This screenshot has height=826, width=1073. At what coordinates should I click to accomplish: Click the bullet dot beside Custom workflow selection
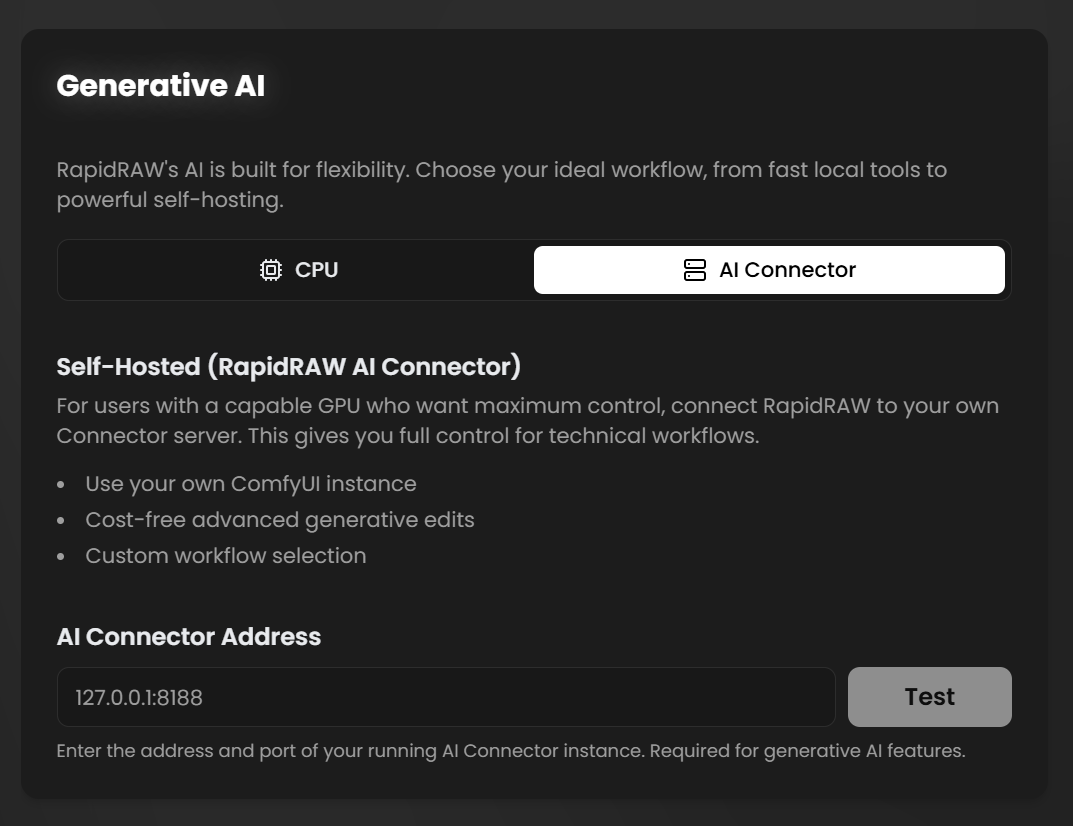(61, 556)
